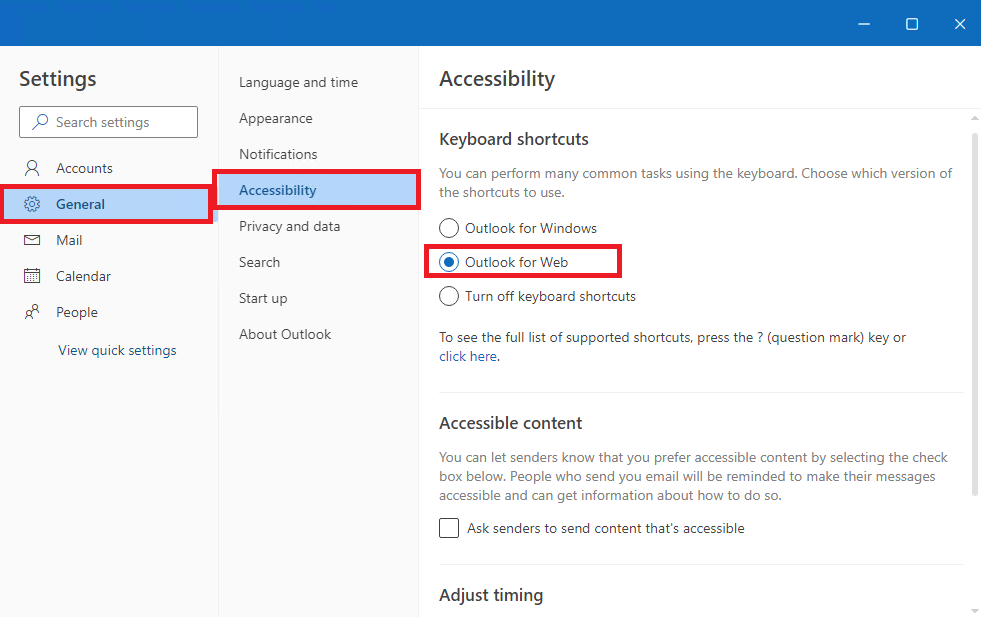The width and height of the screenshot is (981, 617).
Task: Select Turn off keyboard shortcuts option
Action: 449,295
